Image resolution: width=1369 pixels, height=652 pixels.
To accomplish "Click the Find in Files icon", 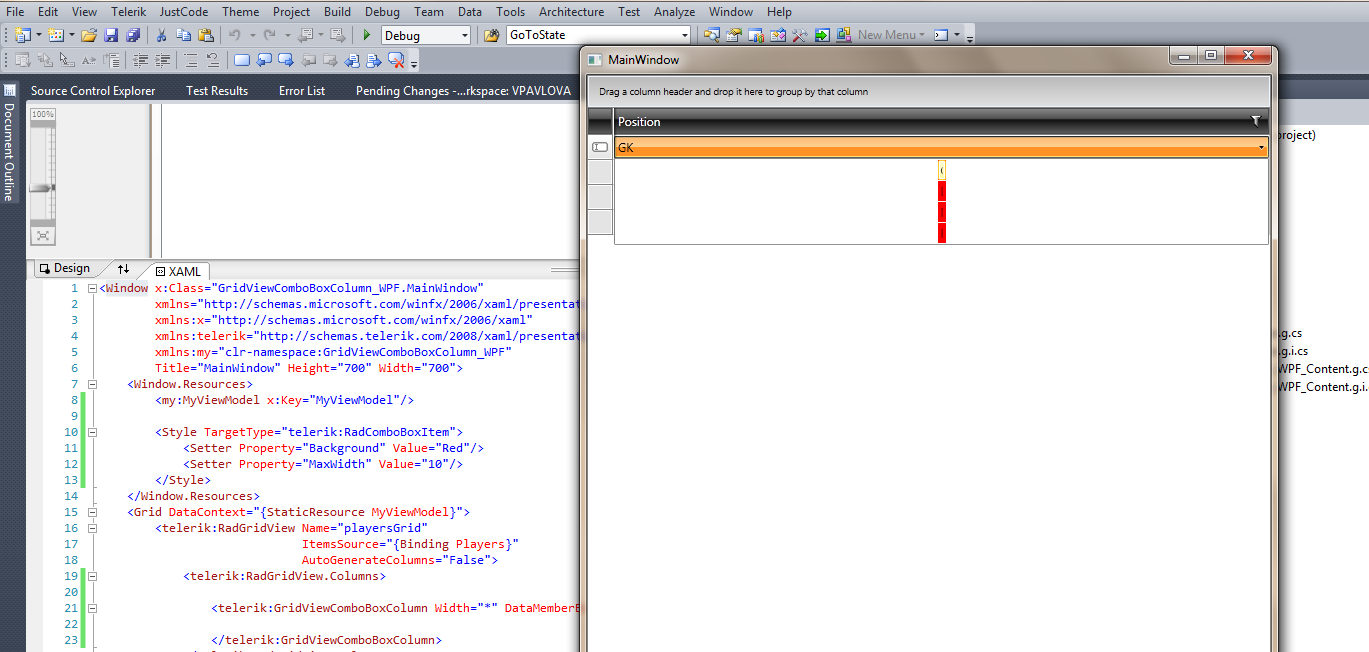I will pyautogui.click(x=491, y=35).
